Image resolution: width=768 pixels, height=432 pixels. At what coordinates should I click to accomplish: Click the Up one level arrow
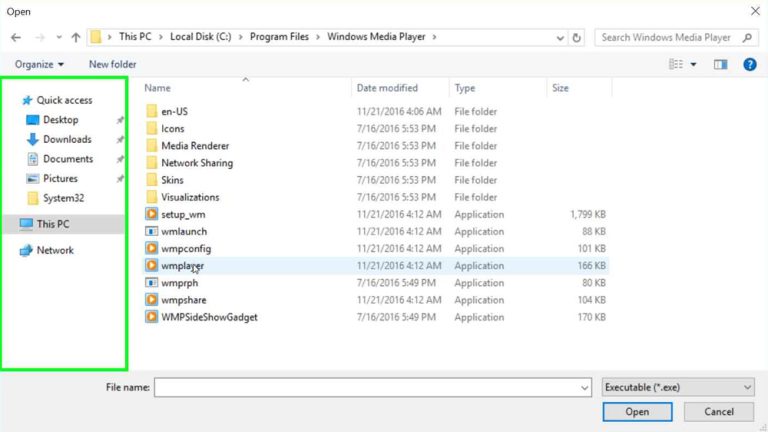pos(76,38)
